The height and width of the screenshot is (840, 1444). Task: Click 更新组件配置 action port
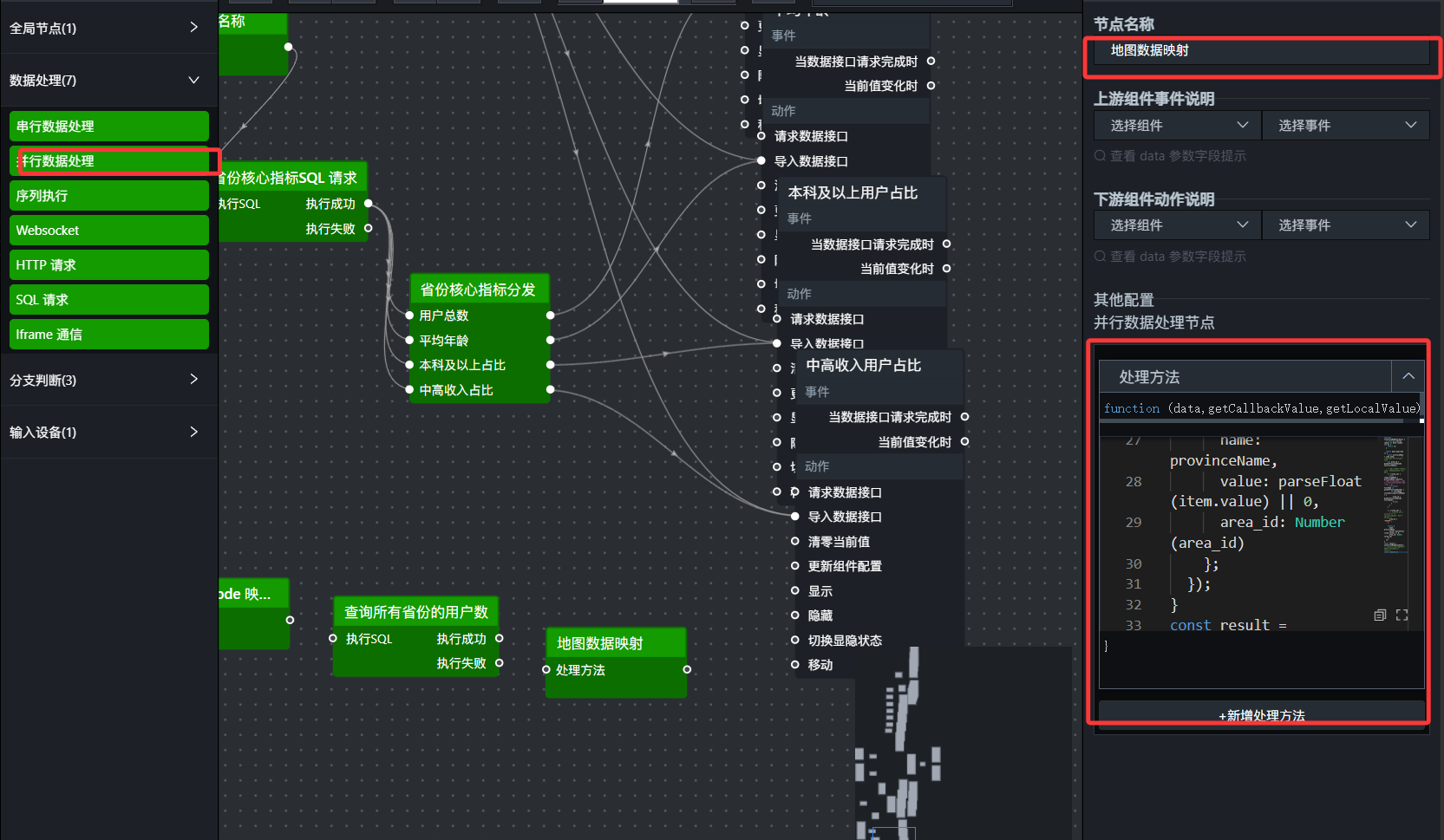[795, 566]
